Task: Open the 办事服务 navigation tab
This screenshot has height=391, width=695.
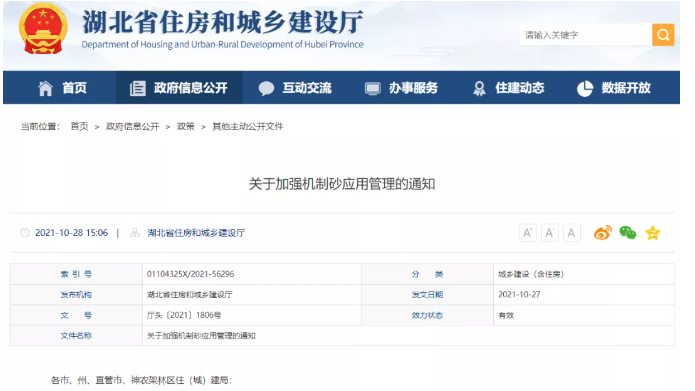Action: tap(401, 88)
